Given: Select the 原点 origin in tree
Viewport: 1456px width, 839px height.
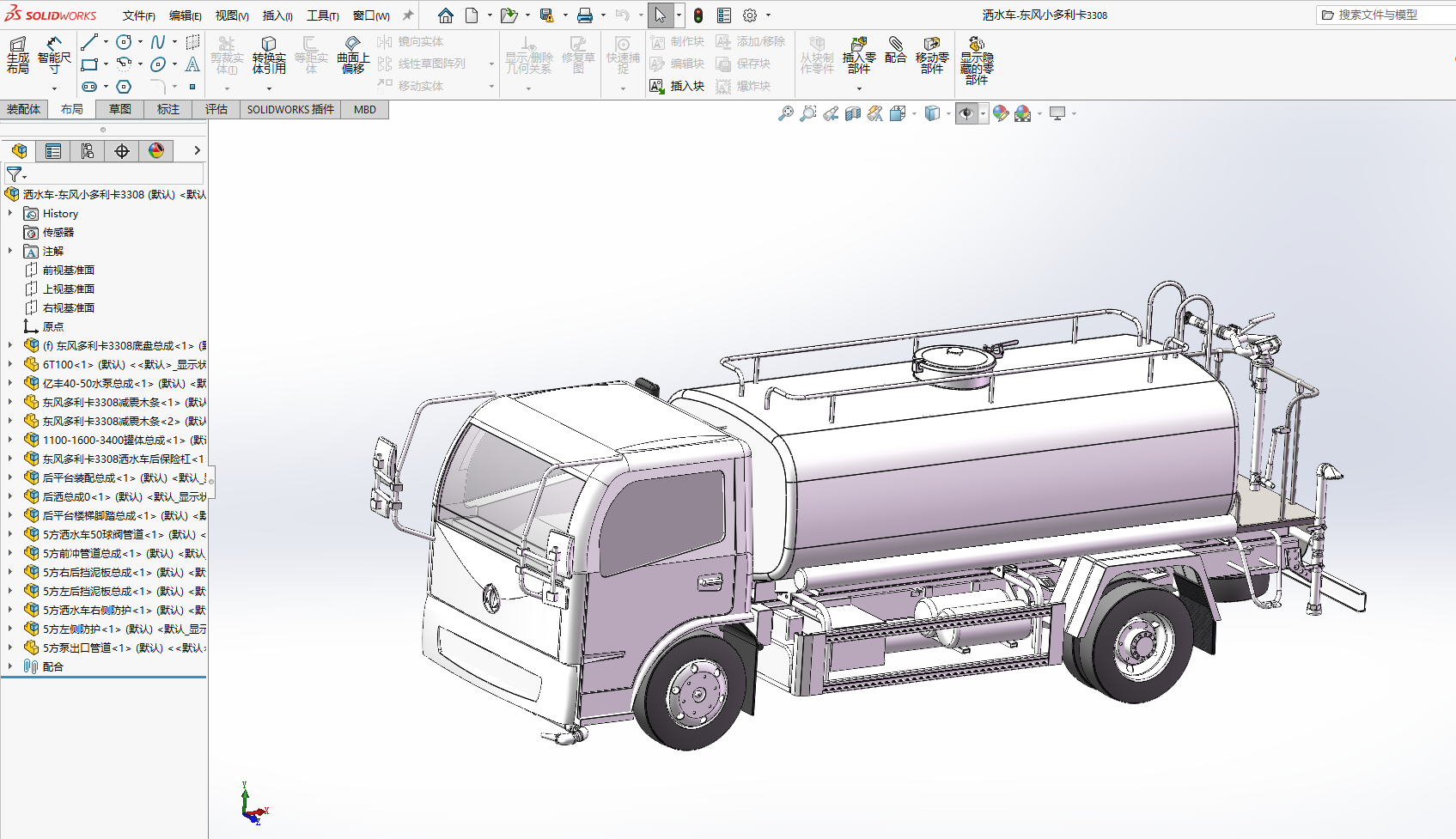Looking at the screenshot, I should tap(53, 326).
